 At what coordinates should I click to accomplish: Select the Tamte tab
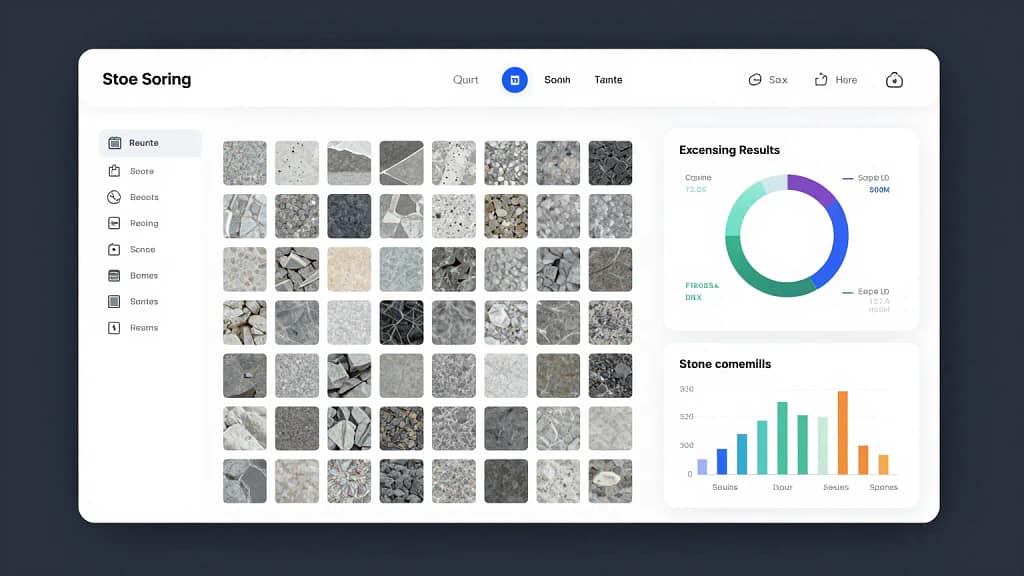coord(608,80)
